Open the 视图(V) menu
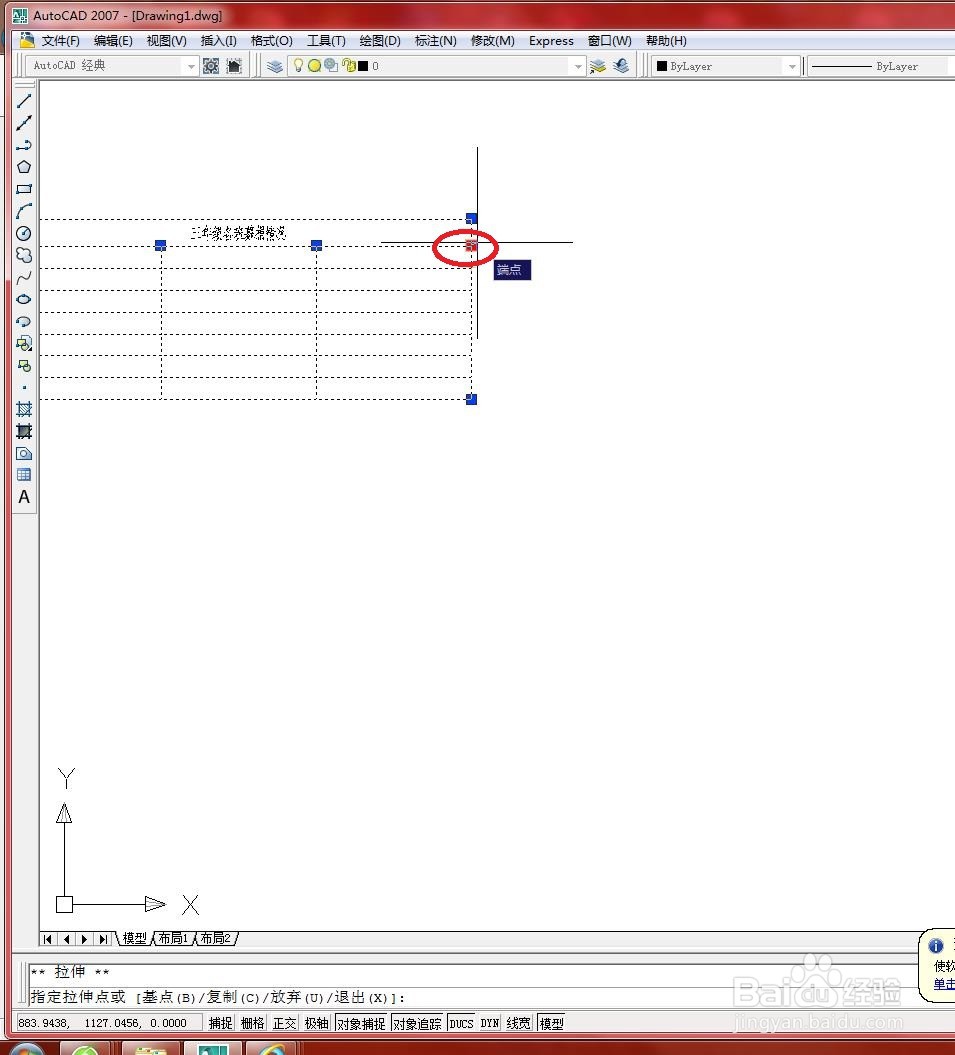955x1055 pixels. (x=166, y=40)
